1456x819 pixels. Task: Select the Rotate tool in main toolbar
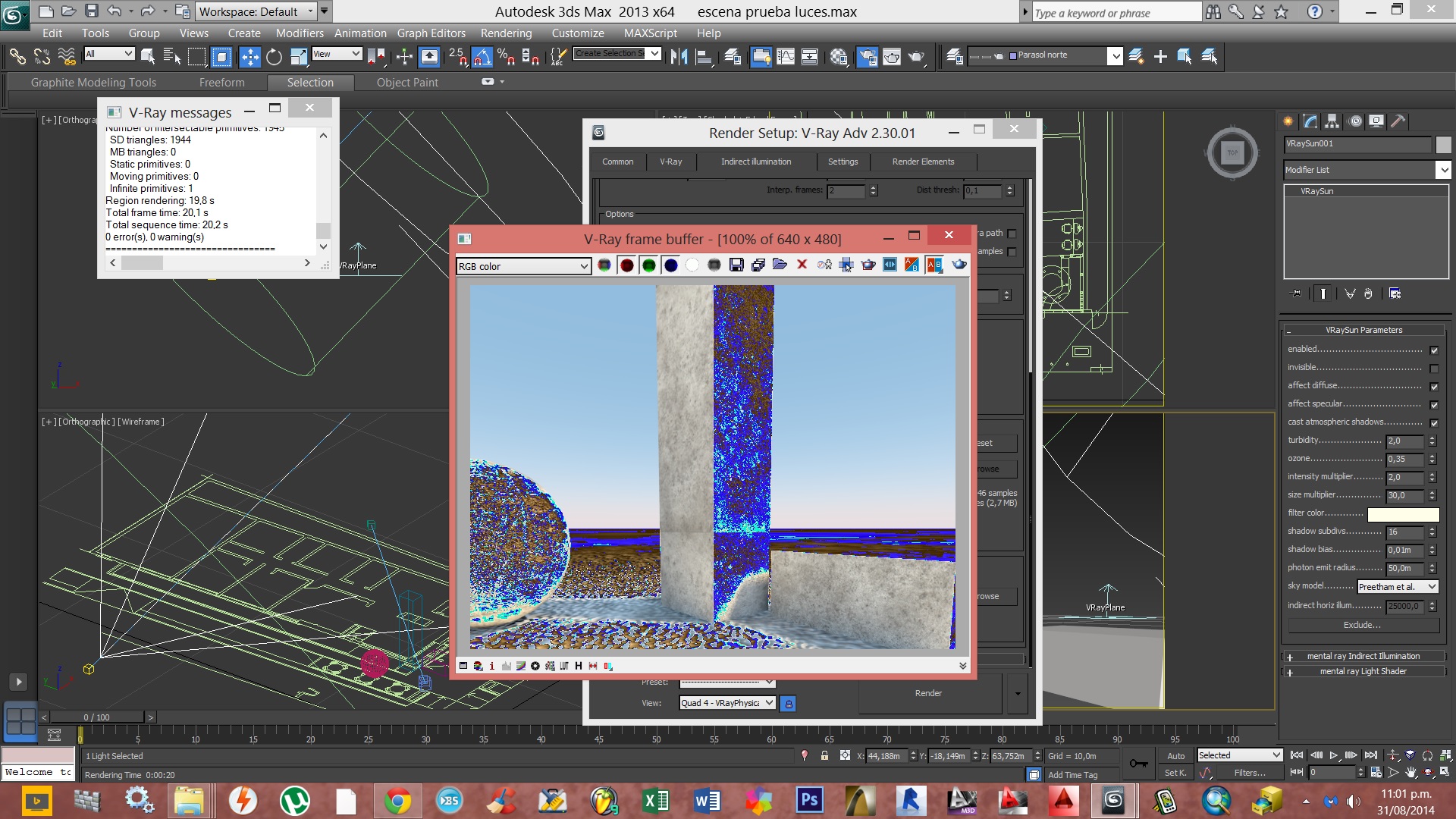274,56
